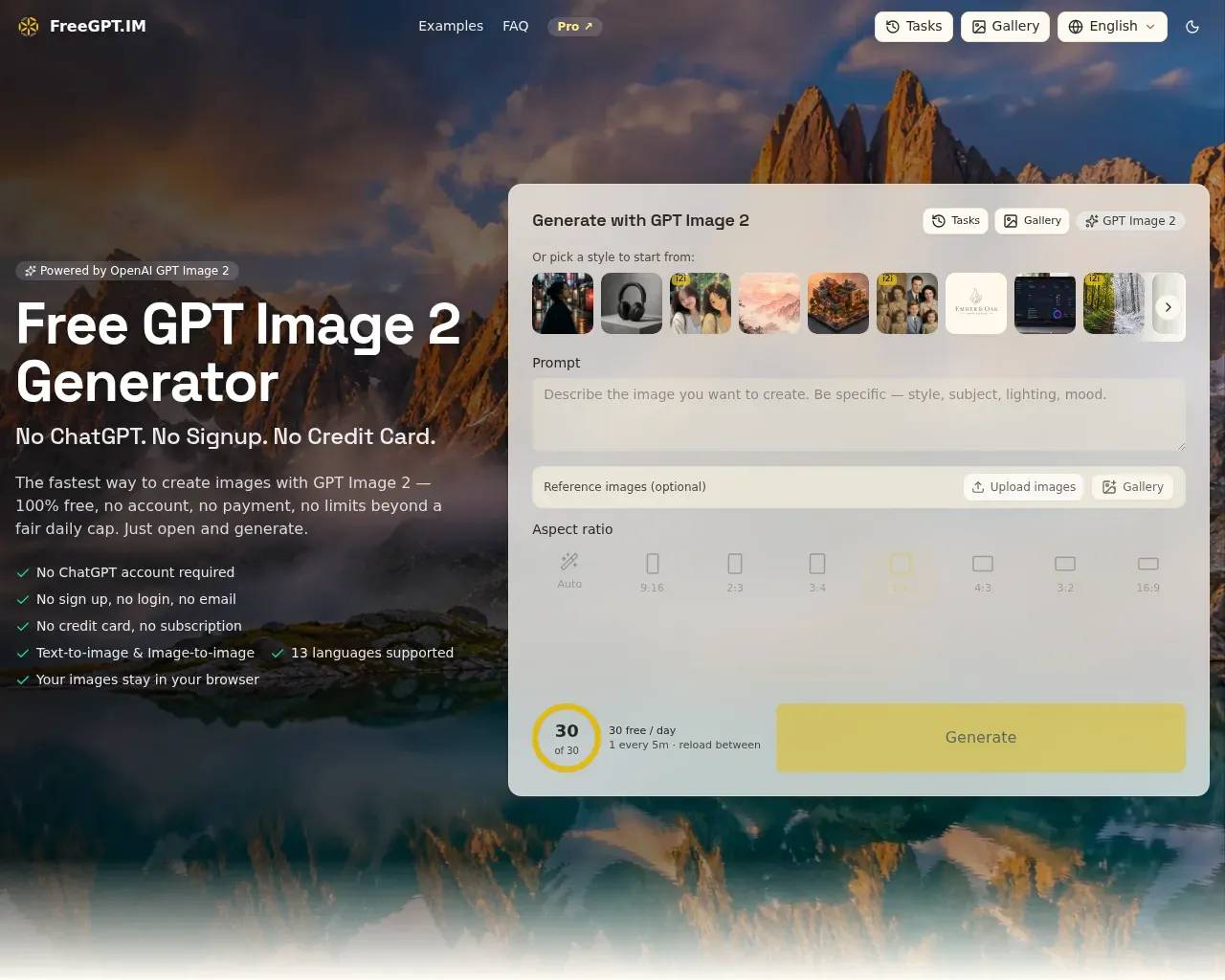Image resolution: width=1225 pixels, height=980 pixels.
Task: Select the 9:16 aspect ratio
Action: click(x=652, y=572)
